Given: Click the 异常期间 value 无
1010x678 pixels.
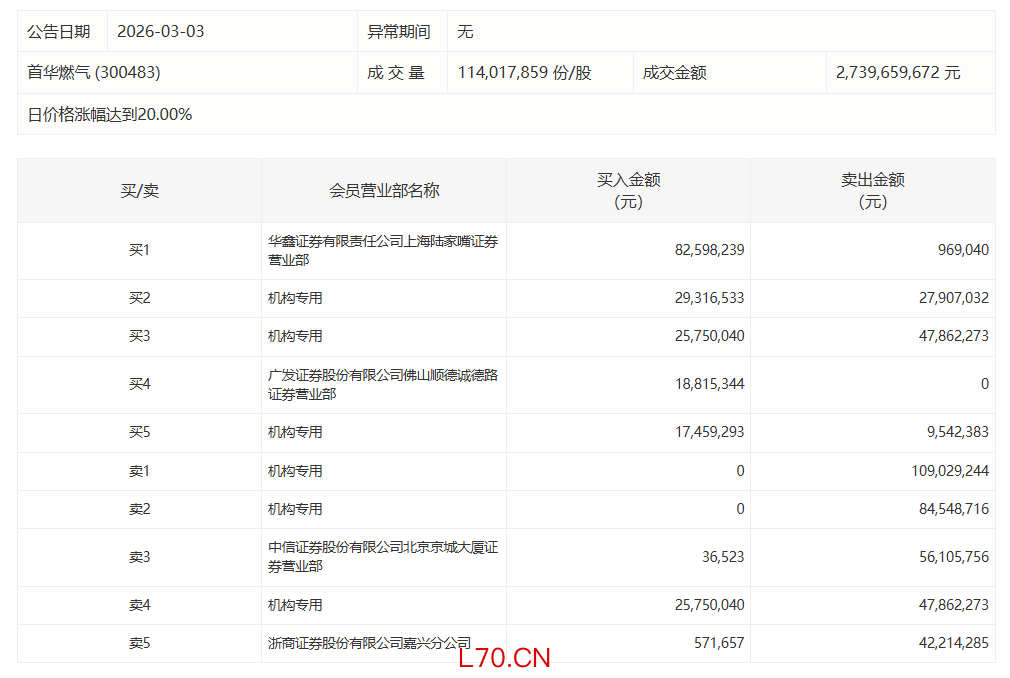Looking at the screenshot, I should coord(465,32).
